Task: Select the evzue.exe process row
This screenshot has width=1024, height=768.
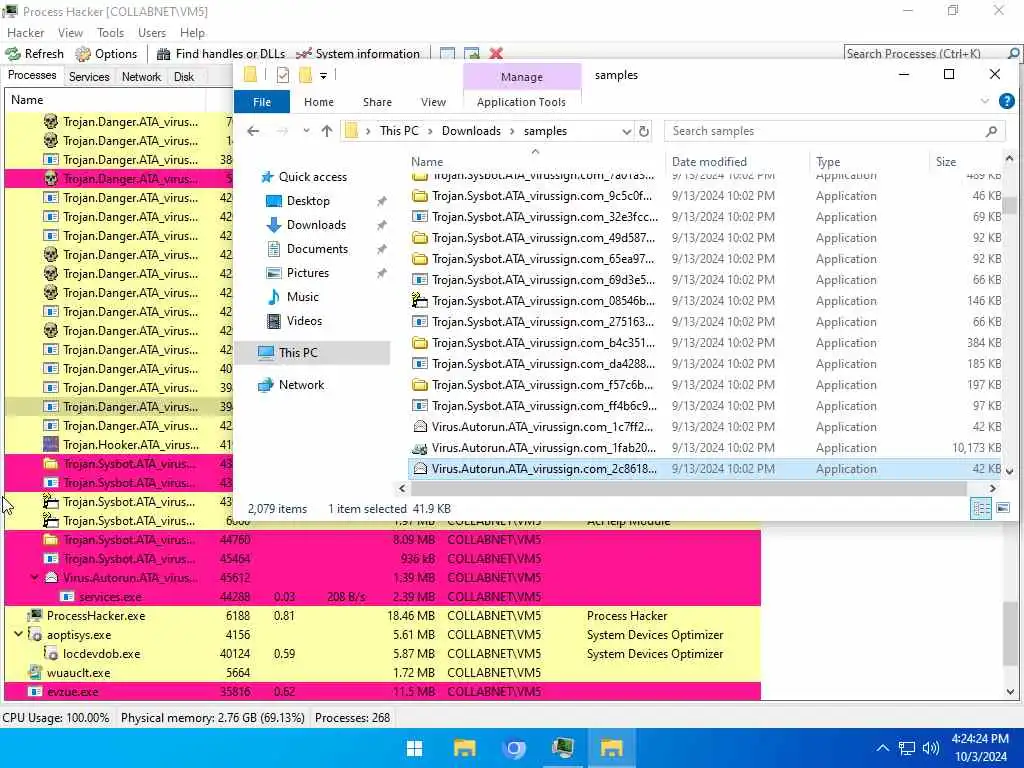Action: [x=382, y=691]
